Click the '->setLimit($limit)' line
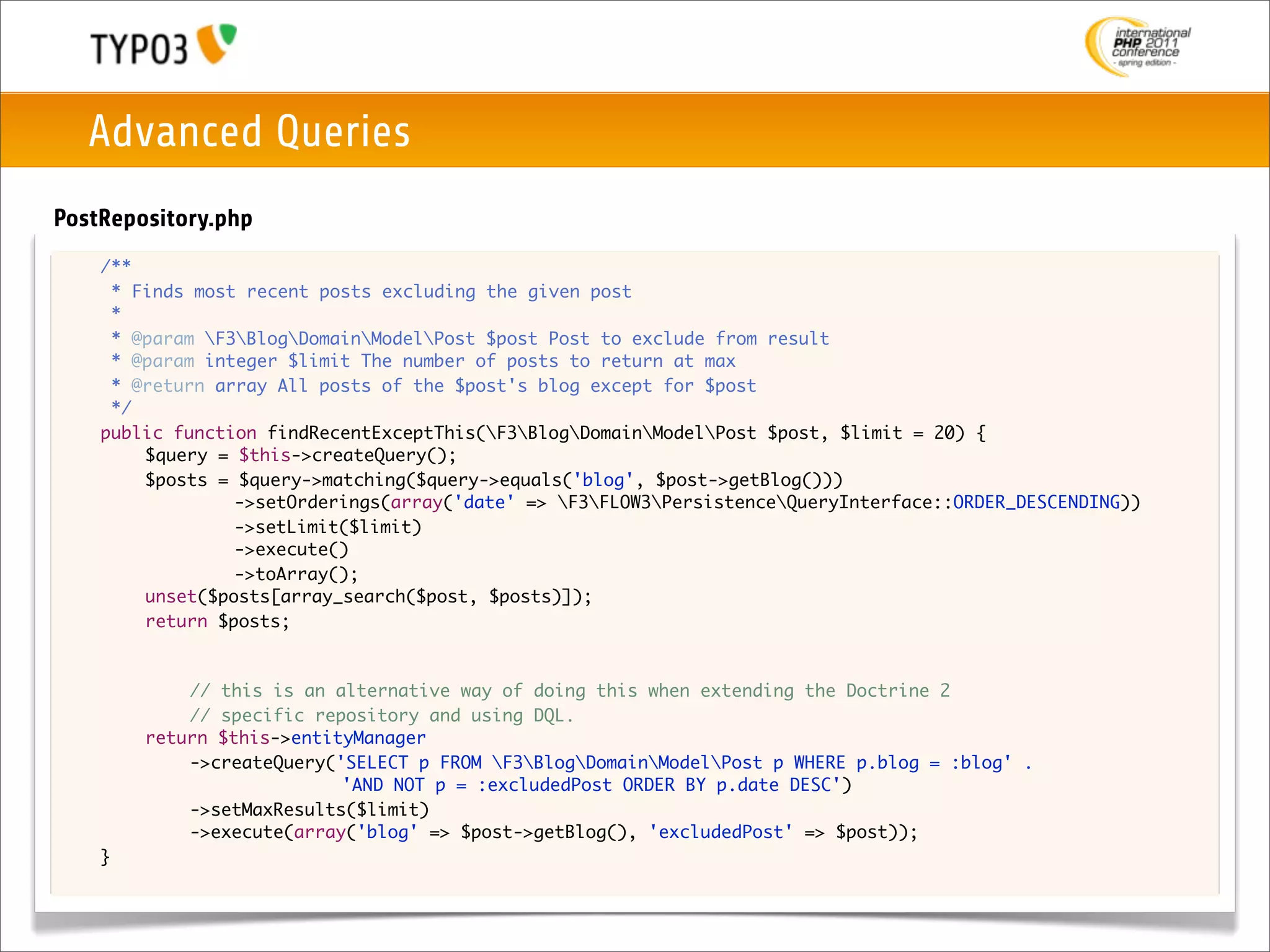This screenshot has width=1270, height=952. [x=329, y=527]
